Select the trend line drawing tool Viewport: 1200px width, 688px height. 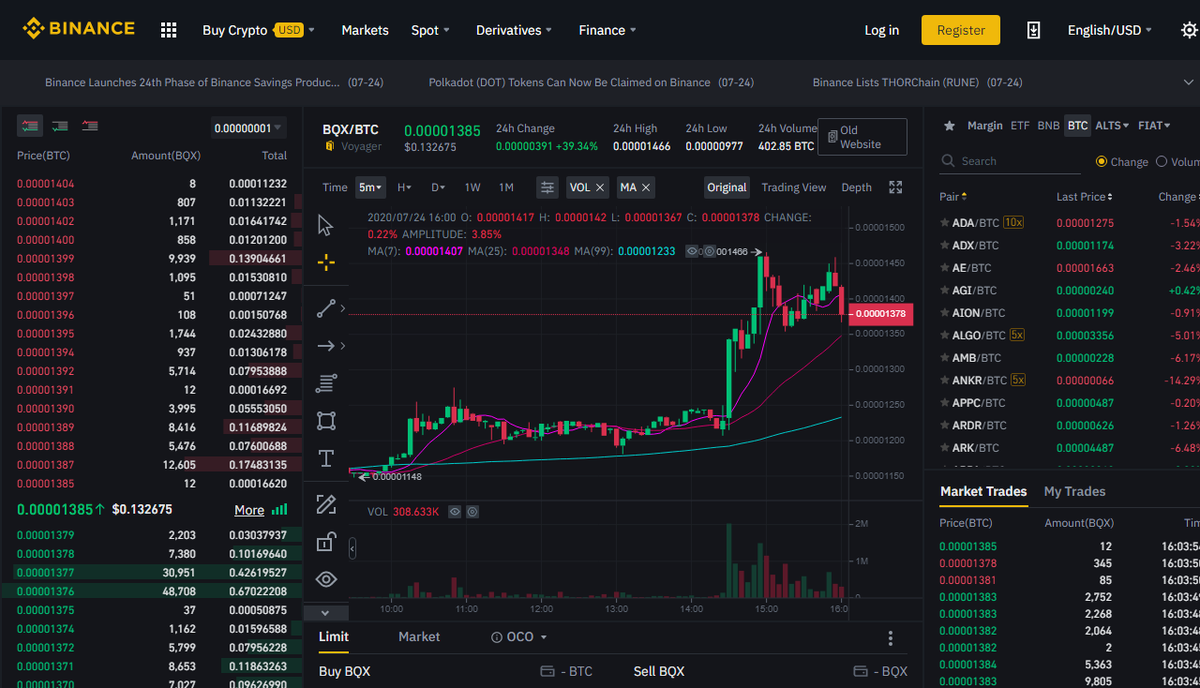[326, 308]
